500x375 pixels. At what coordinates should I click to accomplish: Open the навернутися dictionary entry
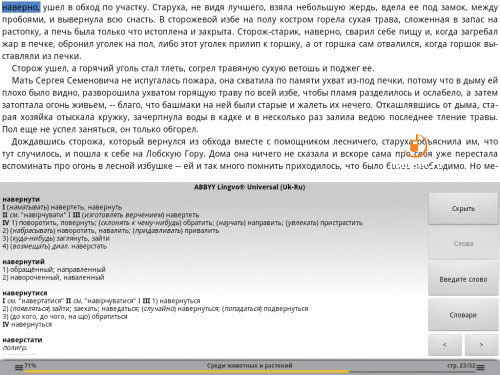click(25, 293)
